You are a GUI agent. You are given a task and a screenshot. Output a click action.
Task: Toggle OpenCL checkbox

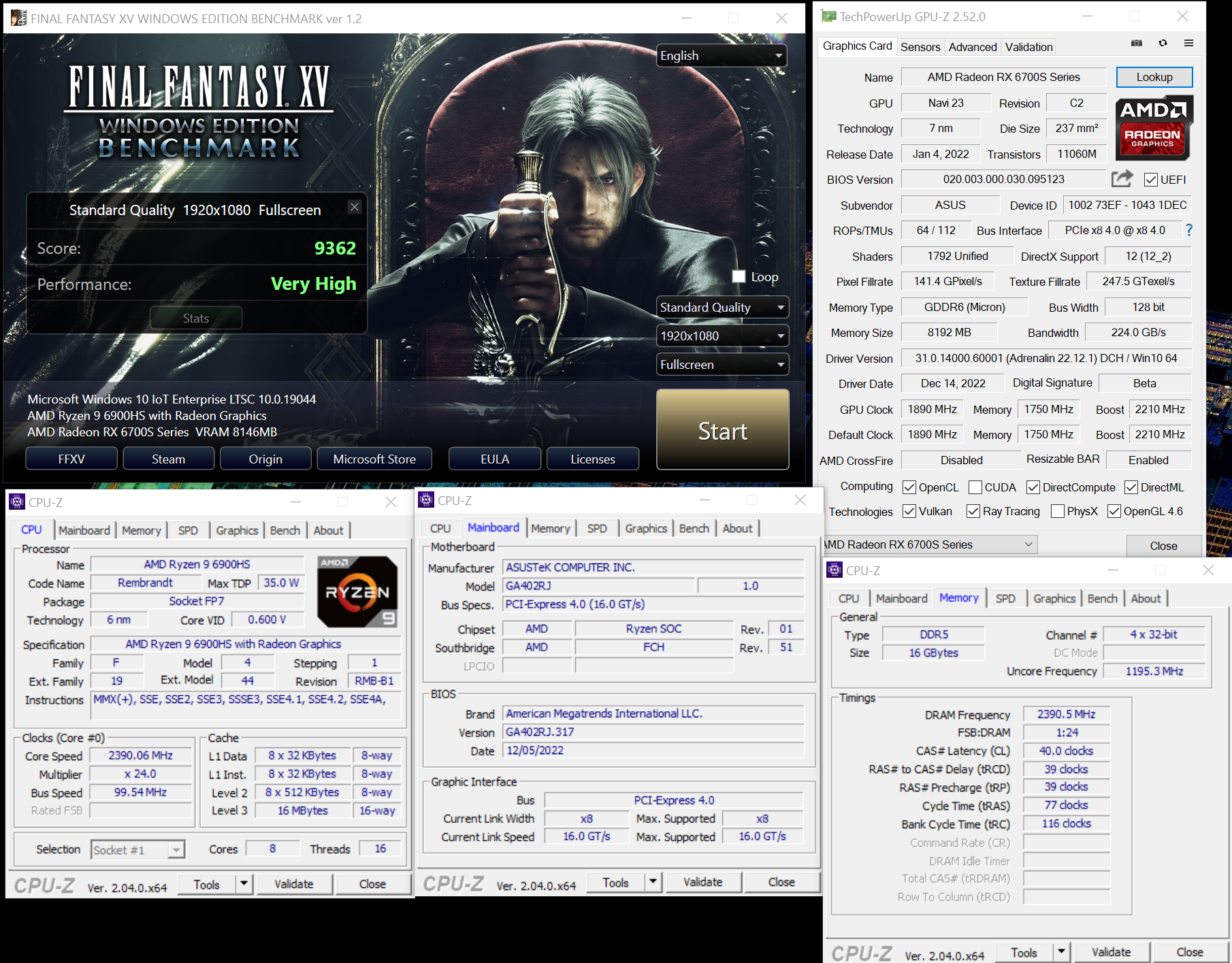909,487
